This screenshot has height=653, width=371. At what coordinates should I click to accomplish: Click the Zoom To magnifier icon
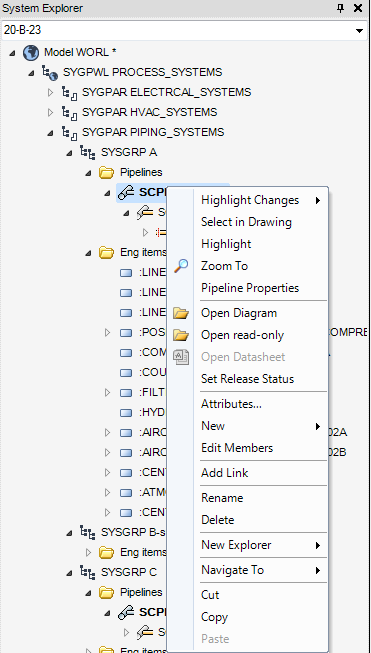tap(181, 265)
